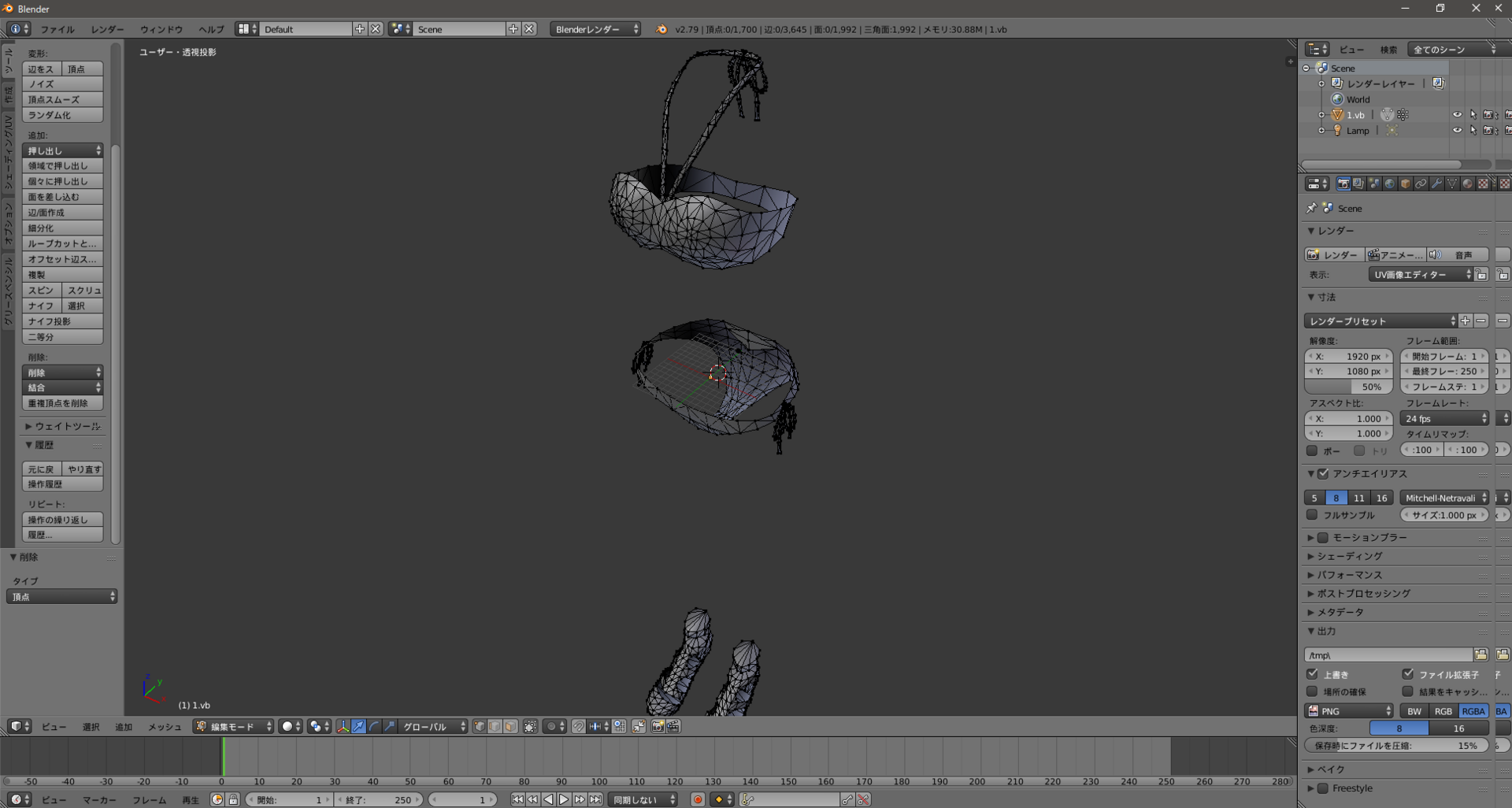
Task: Open the ウィンドウ menu
Action: coord(161,29)
